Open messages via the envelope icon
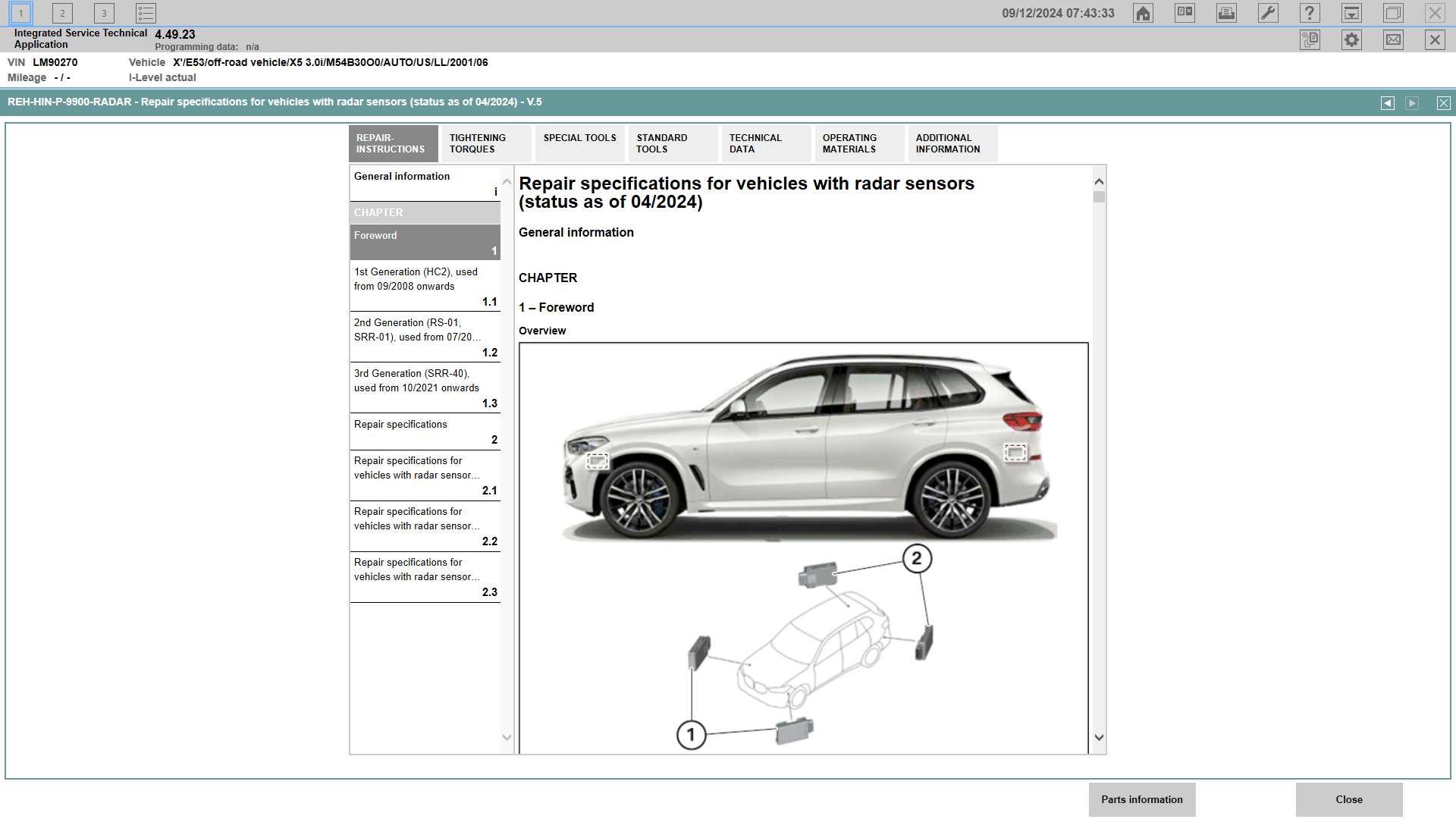The height and width of the screenshot is (819, 1456). (x=1393, y=39)
